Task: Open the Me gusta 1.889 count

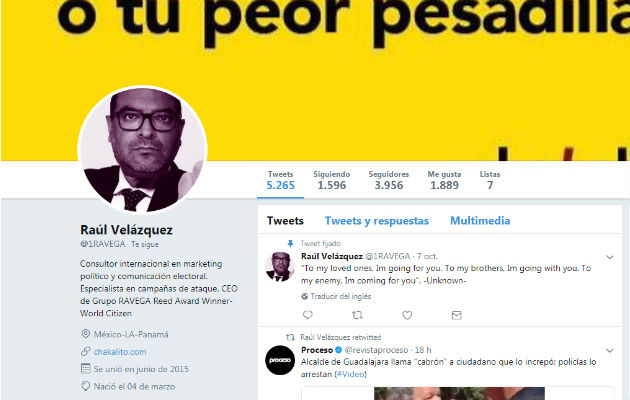Action: [x=444, y=180]
